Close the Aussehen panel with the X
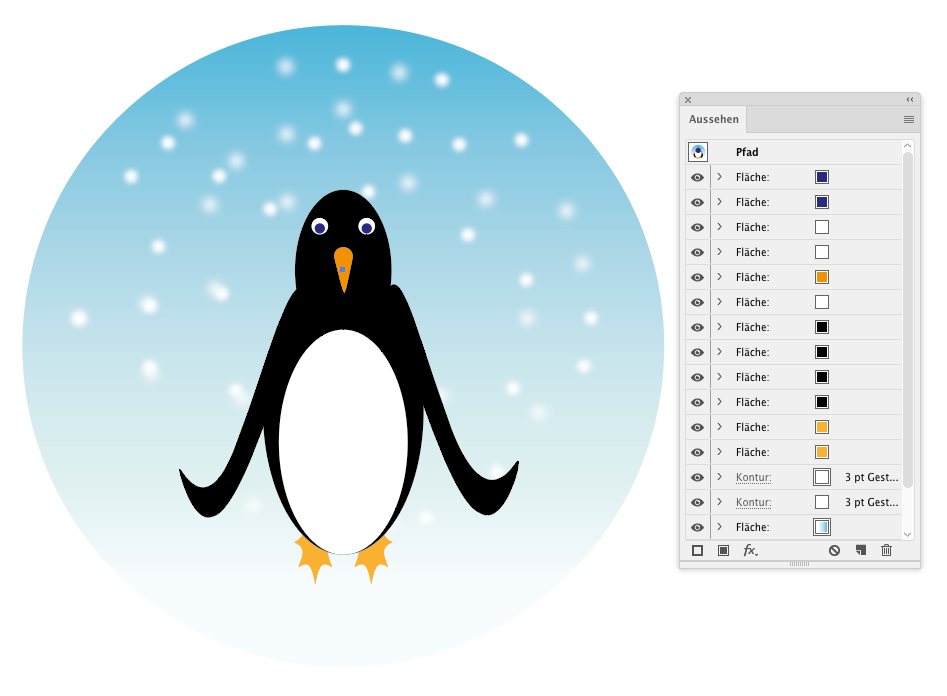 [688, 100]
